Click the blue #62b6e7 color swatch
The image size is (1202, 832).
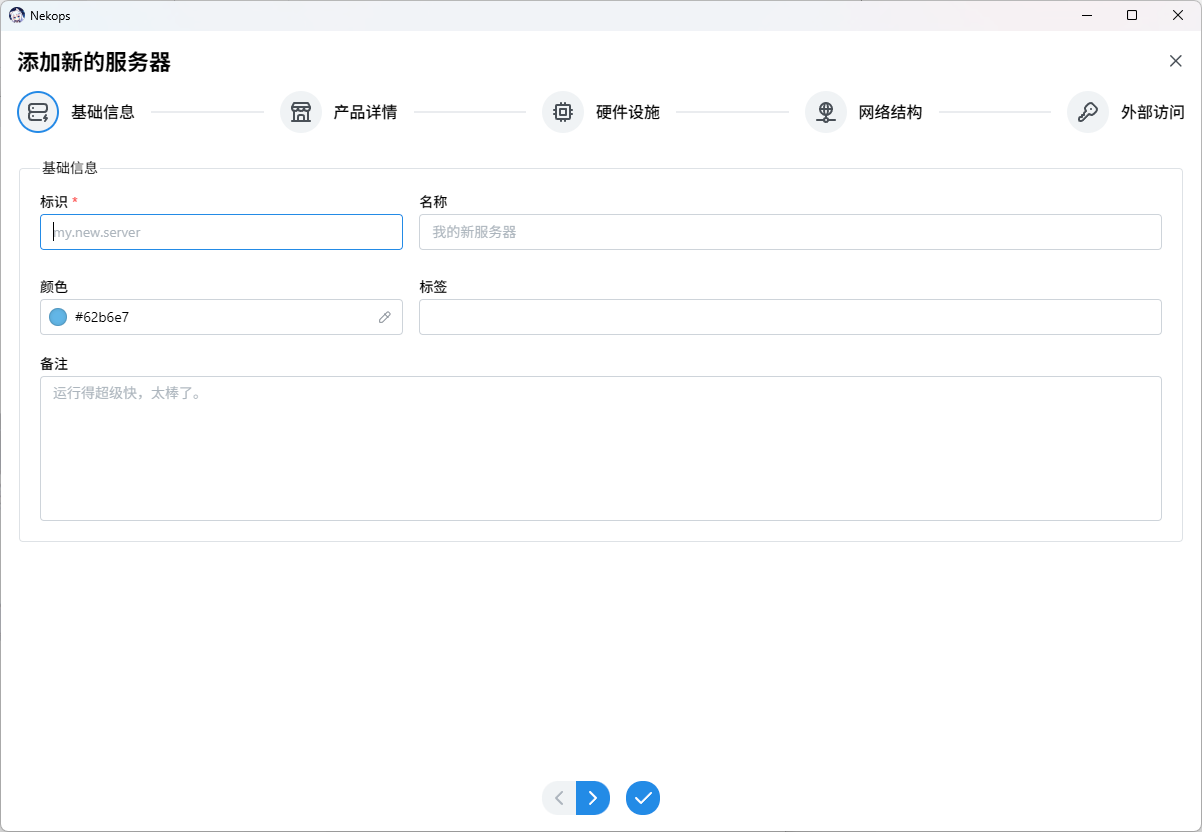click(58, 317)
